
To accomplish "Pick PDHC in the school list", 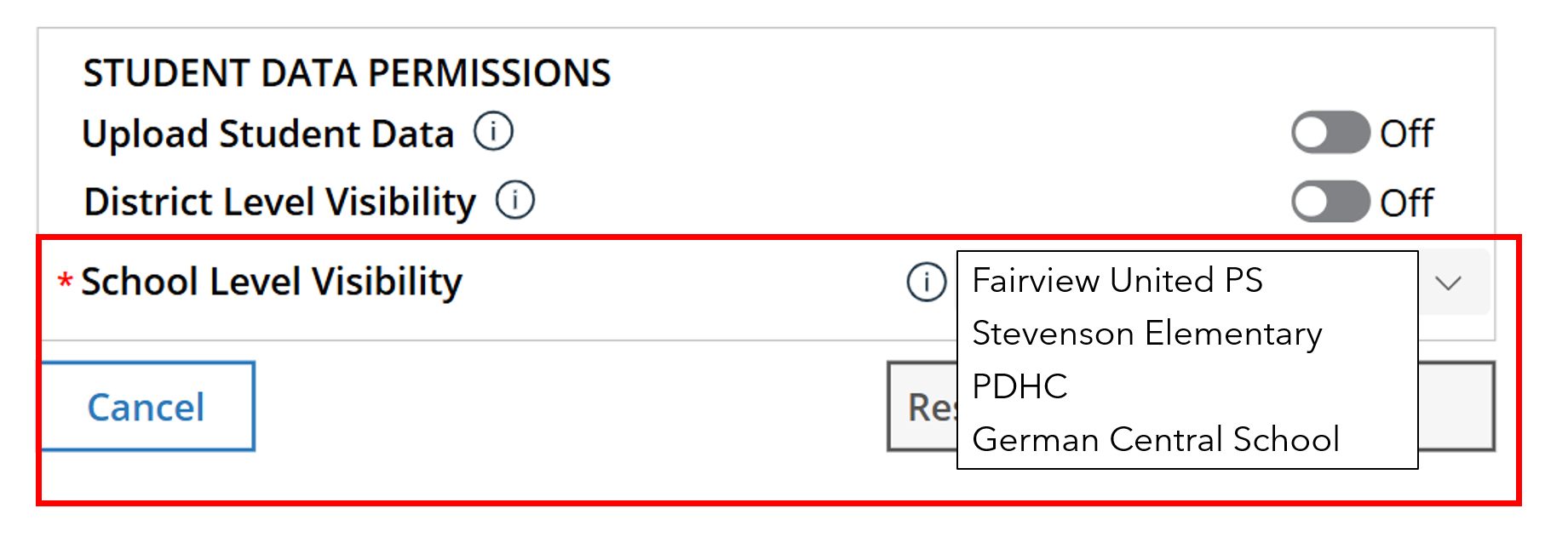I will [1019, 386].
